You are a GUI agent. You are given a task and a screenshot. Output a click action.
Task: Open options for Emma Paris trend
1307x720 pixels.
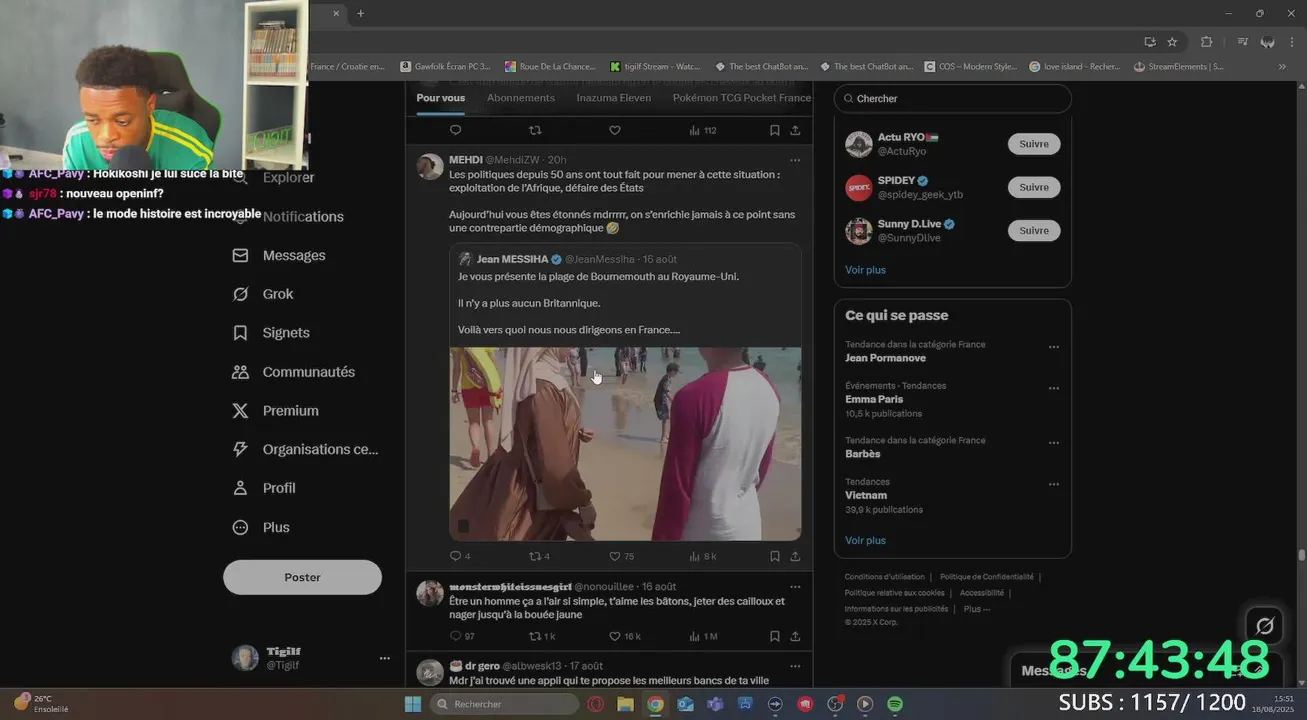[x=1053, y=388]
